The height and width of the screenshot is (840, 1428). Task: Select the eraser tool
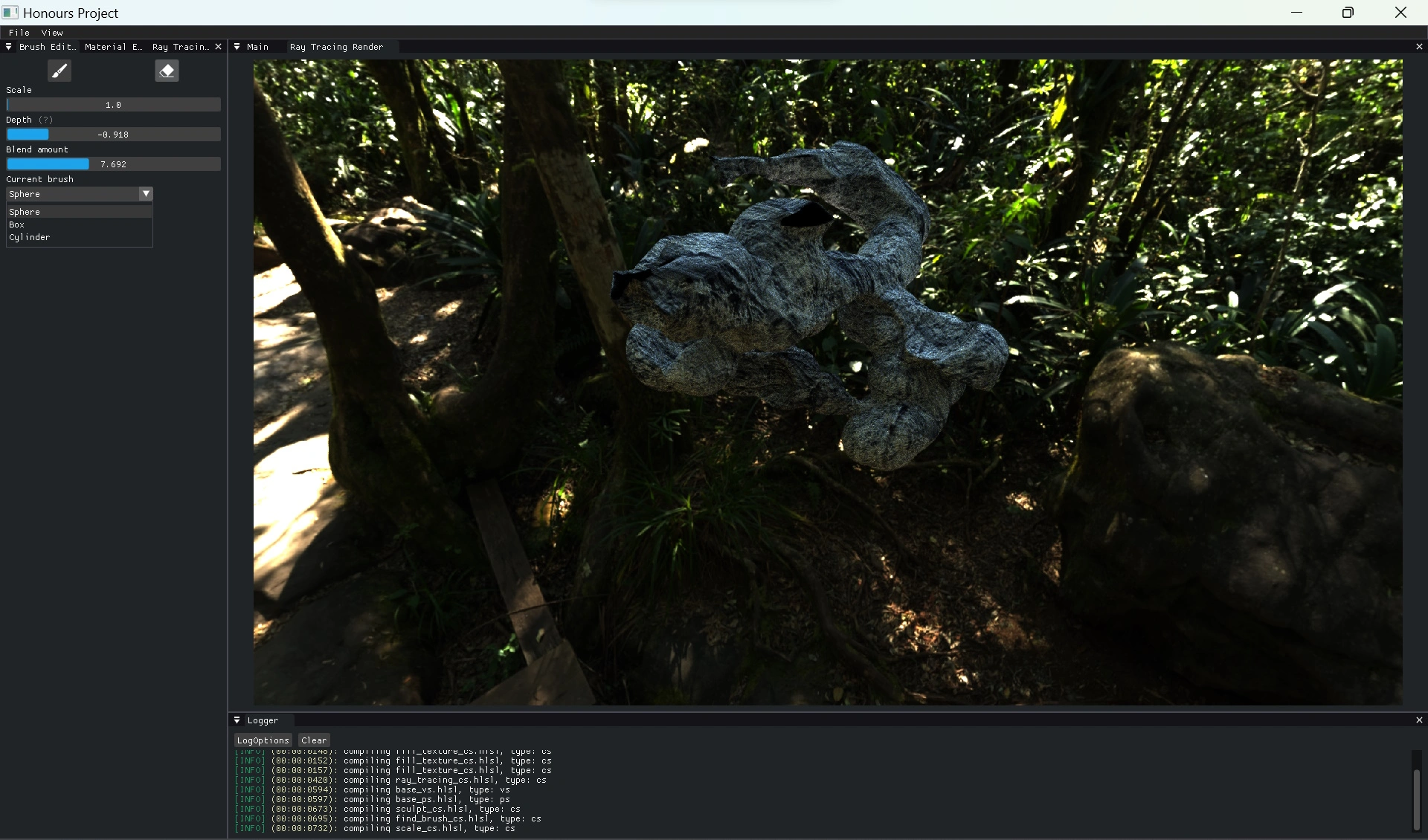pyautogui.click(x=167, y=71)
